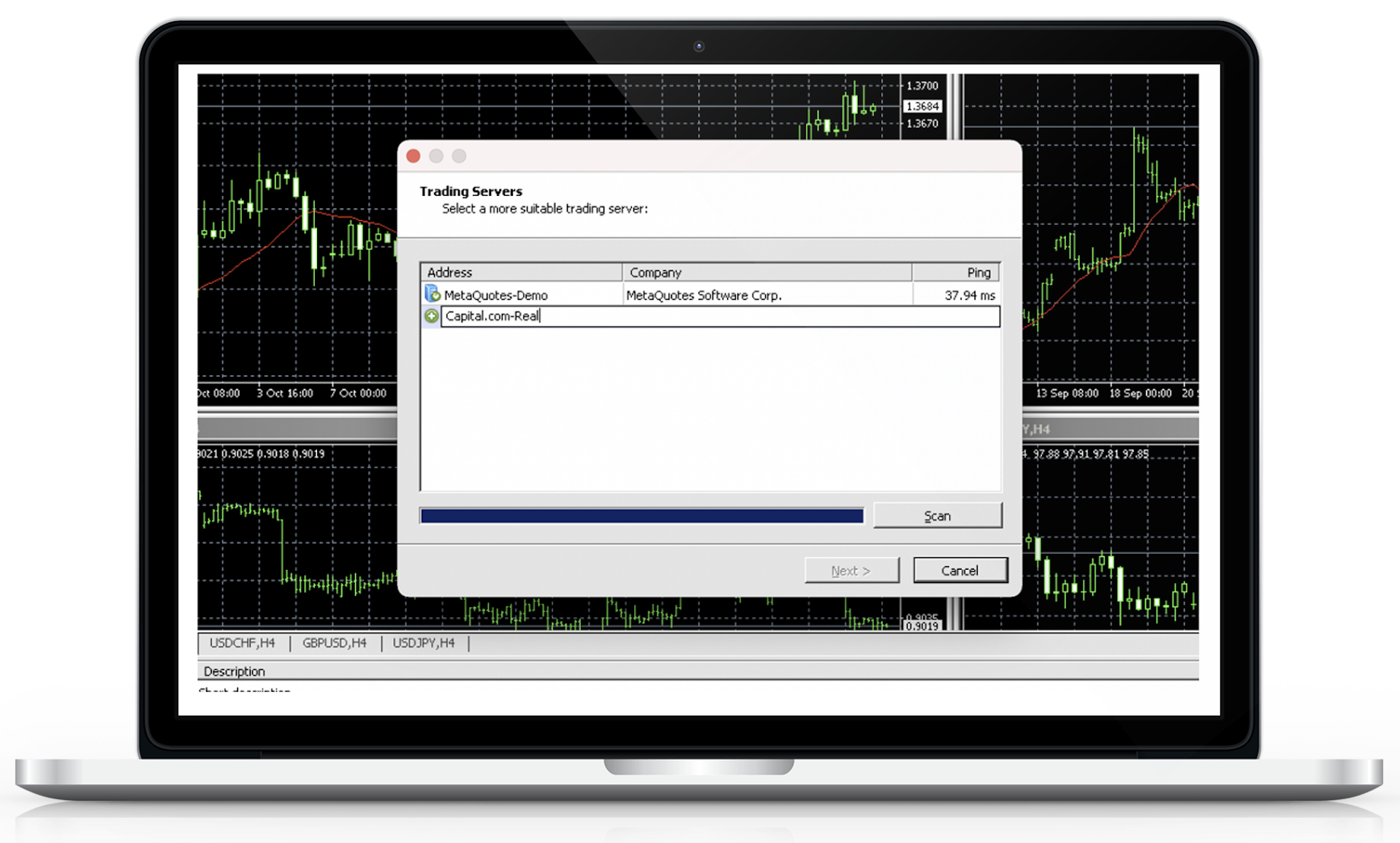Screen dimensions: 1400x843
Task: Sort servers by the Ping column header
Action: pos(956,272)
